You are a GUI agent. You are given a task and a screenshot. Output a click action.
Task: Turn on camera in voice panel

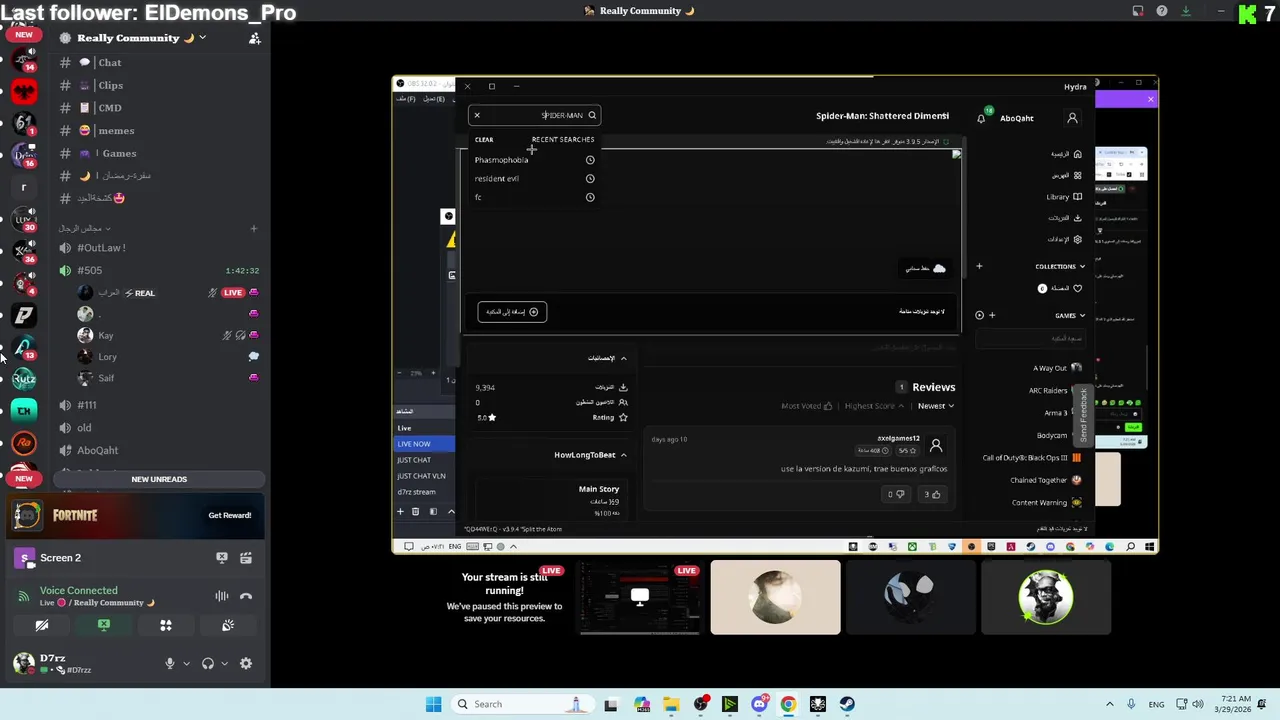42,625
